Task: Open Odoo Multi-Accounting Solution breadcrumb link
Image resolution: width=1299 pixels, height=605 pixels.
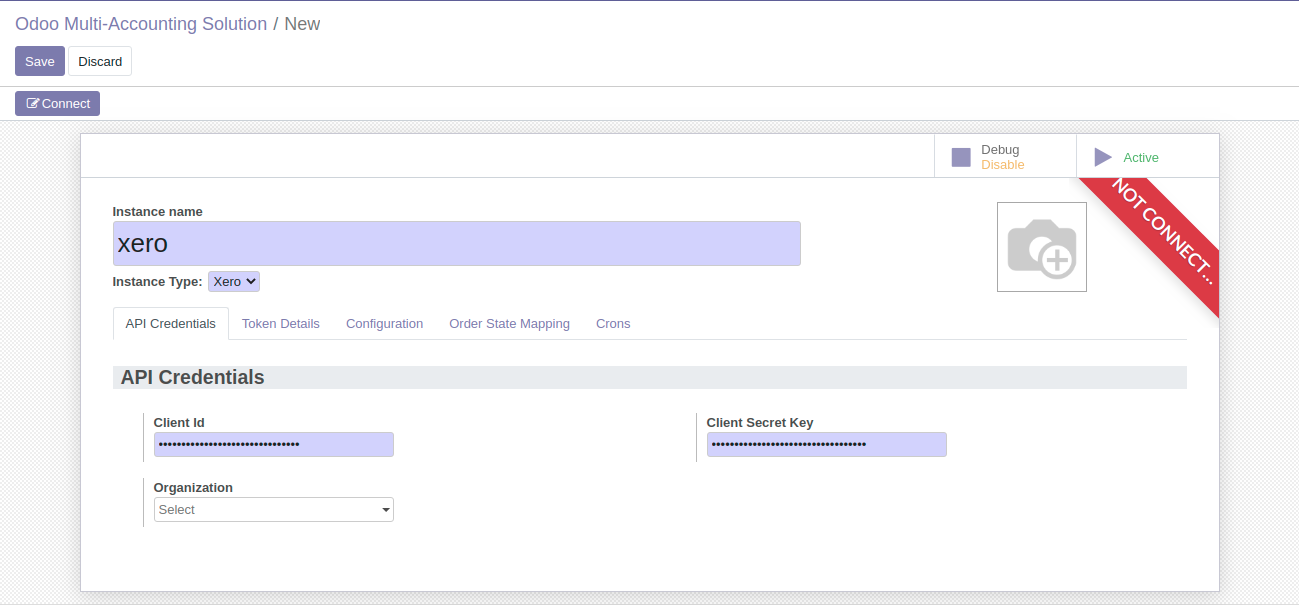Action: (141, 24)
